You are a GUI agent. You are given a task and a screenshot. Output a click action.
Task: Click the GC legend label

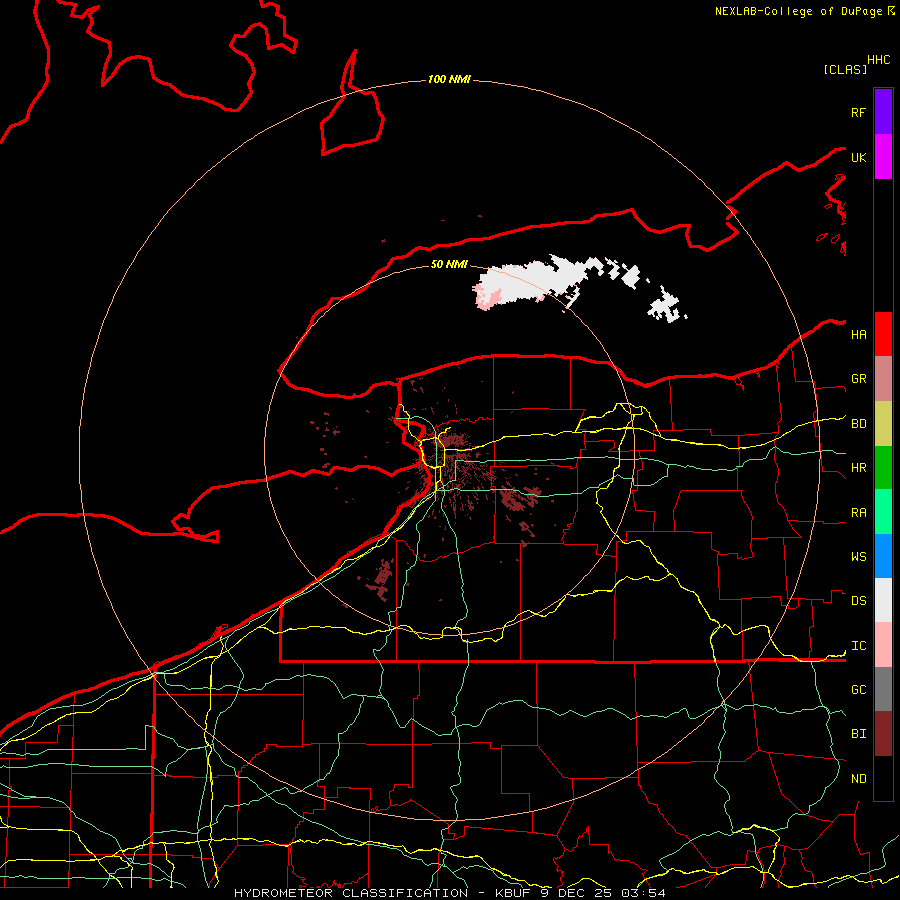pyautogui.click(x=858, y=690)
